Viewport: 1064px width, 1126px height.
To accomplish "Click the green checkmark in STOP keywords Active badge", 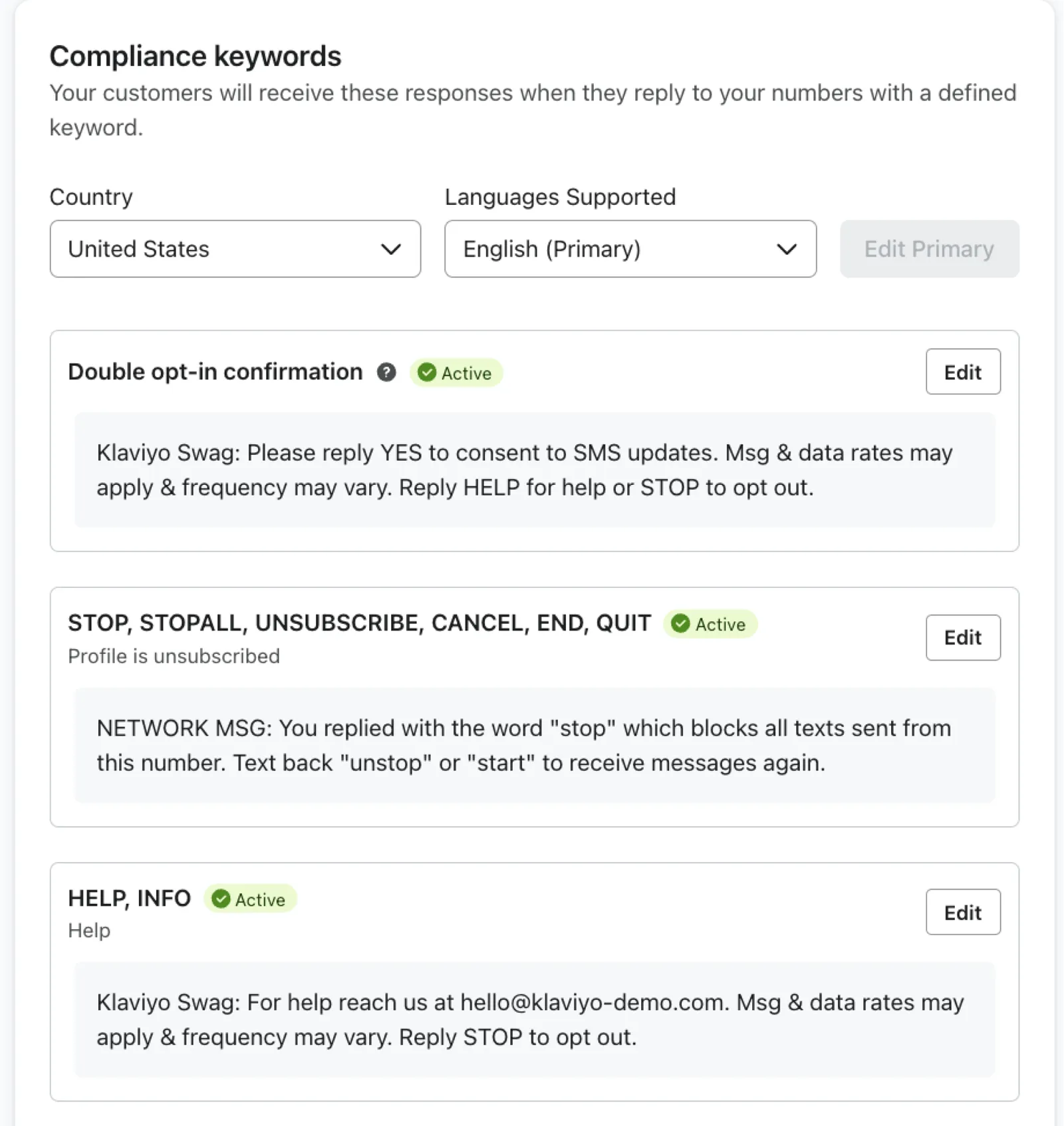I will 680,624.
